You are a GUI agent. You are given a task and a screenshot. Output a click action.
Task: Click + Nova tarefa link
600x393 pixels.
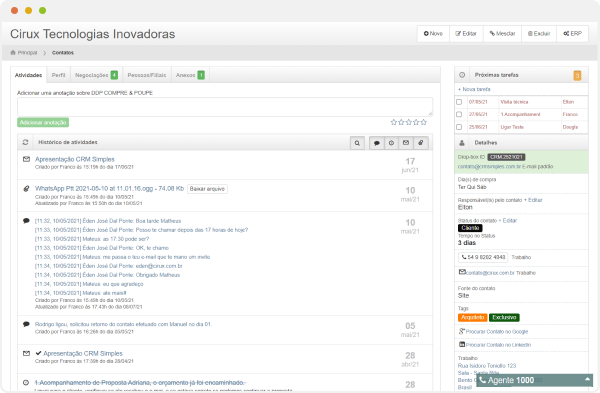[474, 89]
